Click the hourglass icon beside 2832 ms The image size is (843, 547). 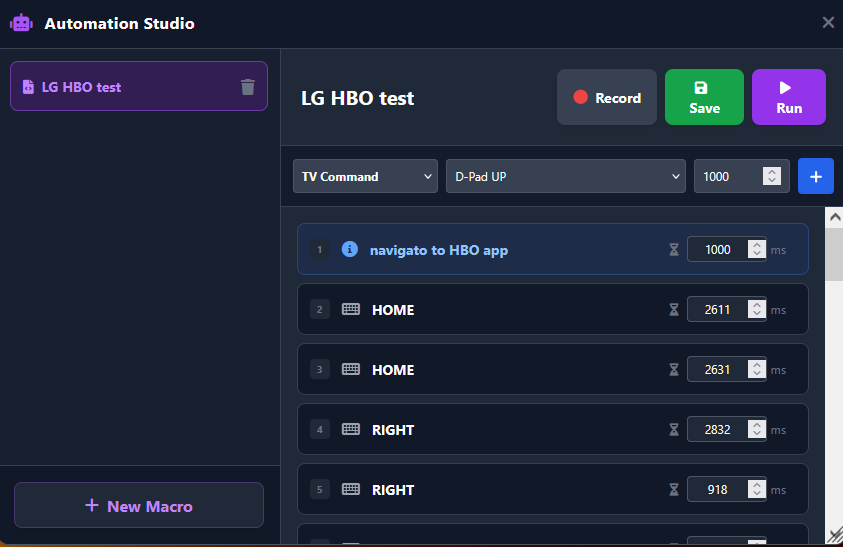pos(674,430)
